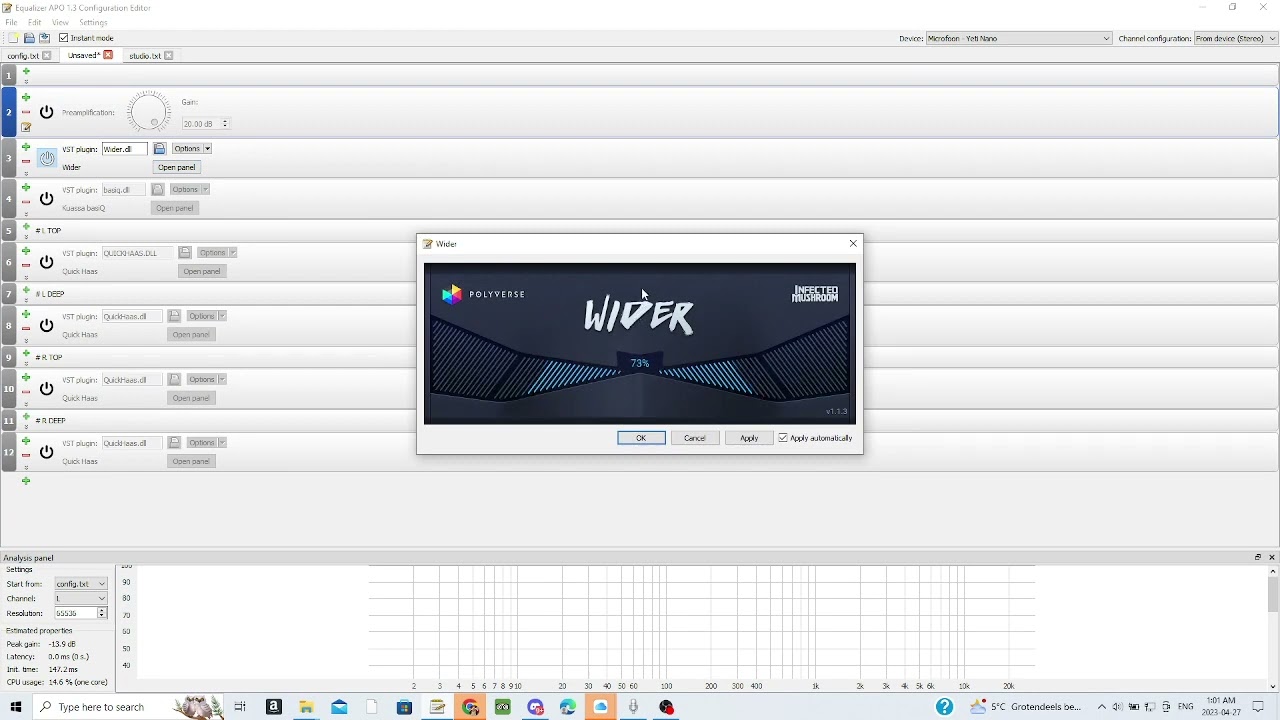Open the Edit menu
The image size is (1280, 720).
[35, 22]
